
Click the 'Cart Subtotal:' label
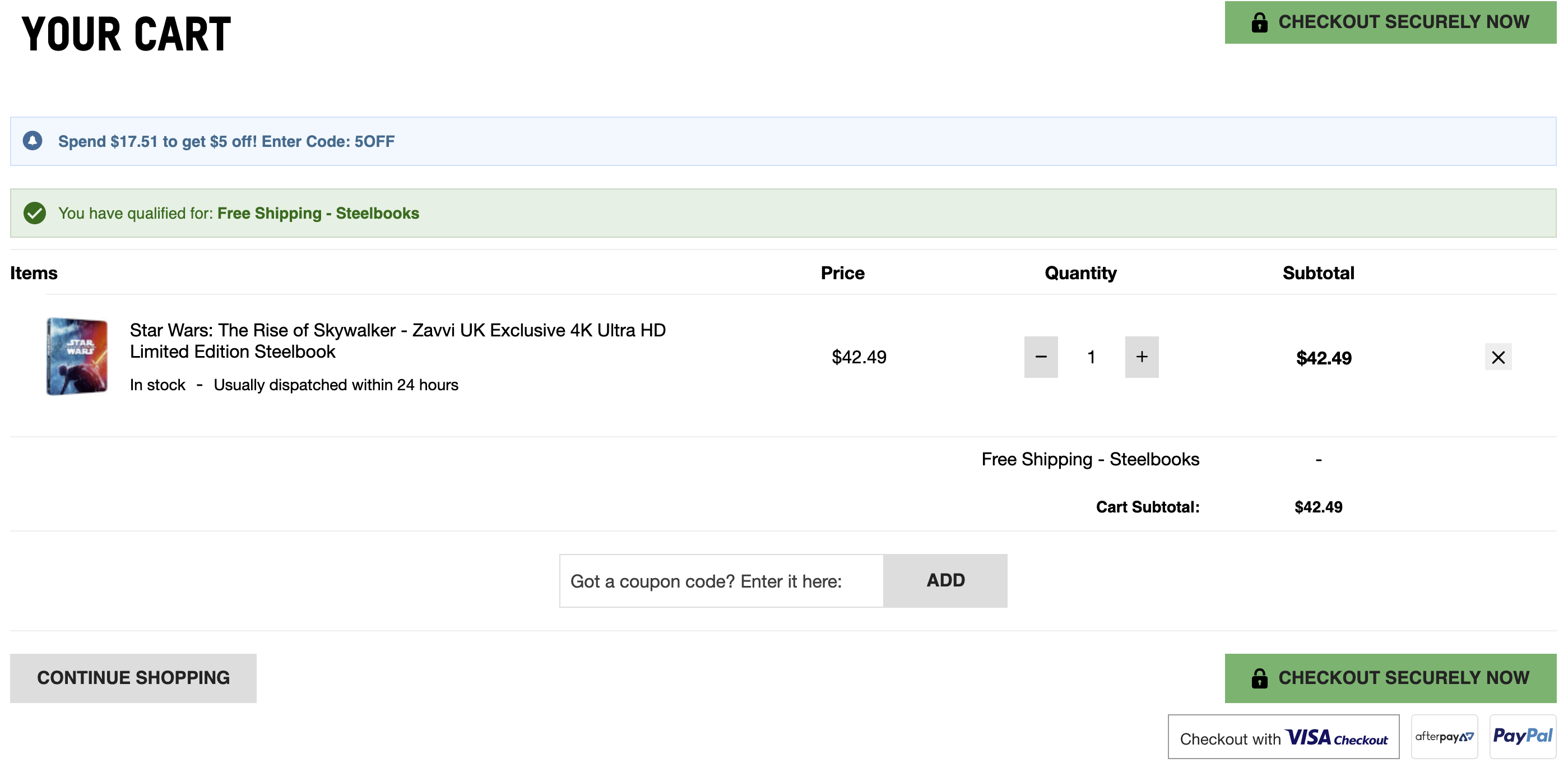1147,507
